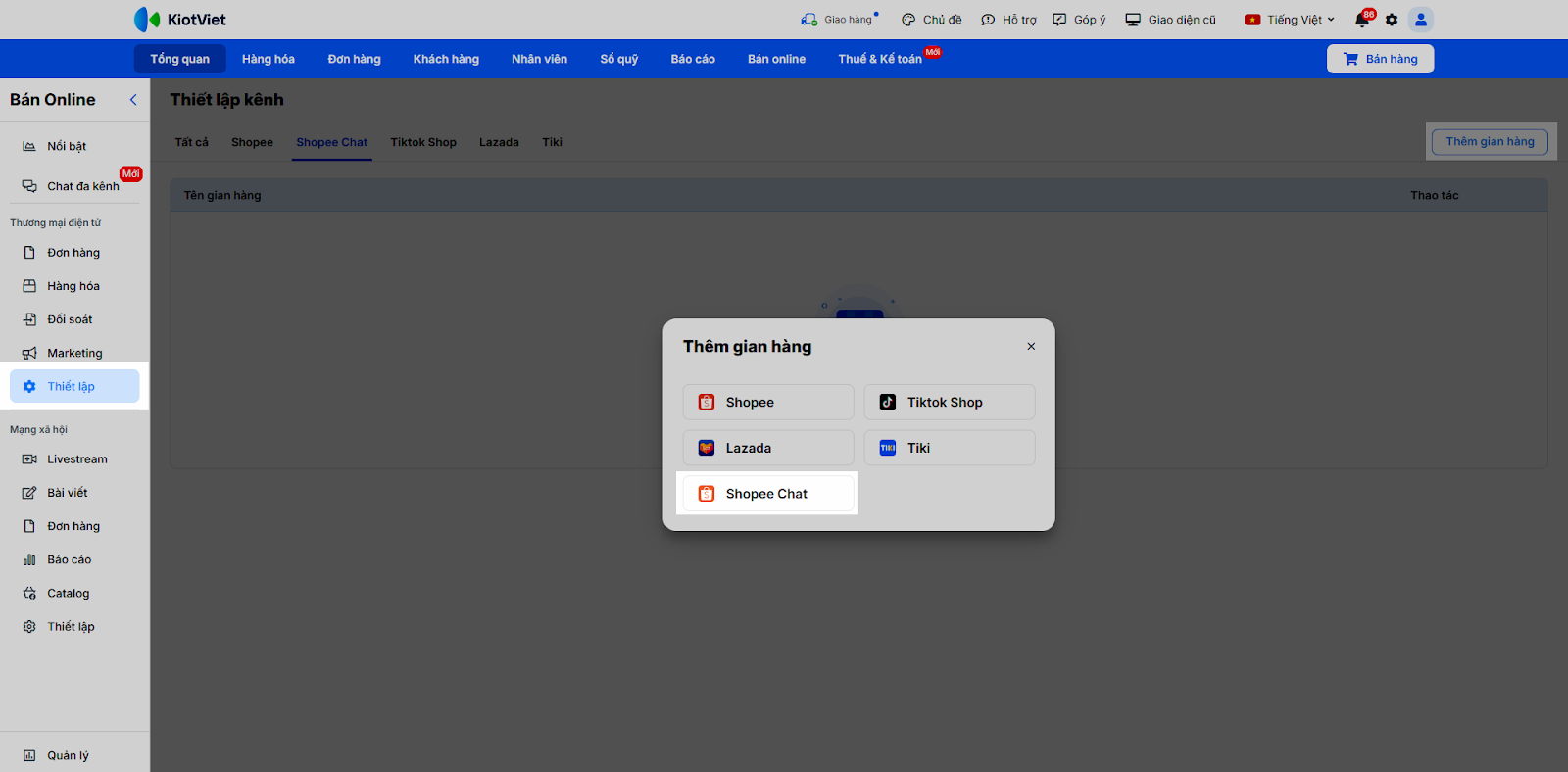Open the user account avatar
This screenshot has height=772, width=1568.
[x=1421, y=20]
